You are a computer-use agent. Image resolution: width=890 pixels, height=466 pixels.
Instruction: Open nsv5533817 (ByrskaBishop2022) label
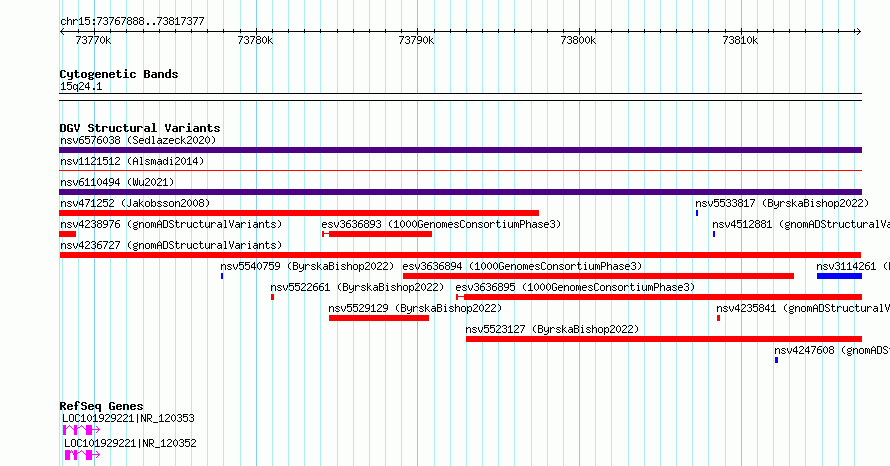[782, 203]
